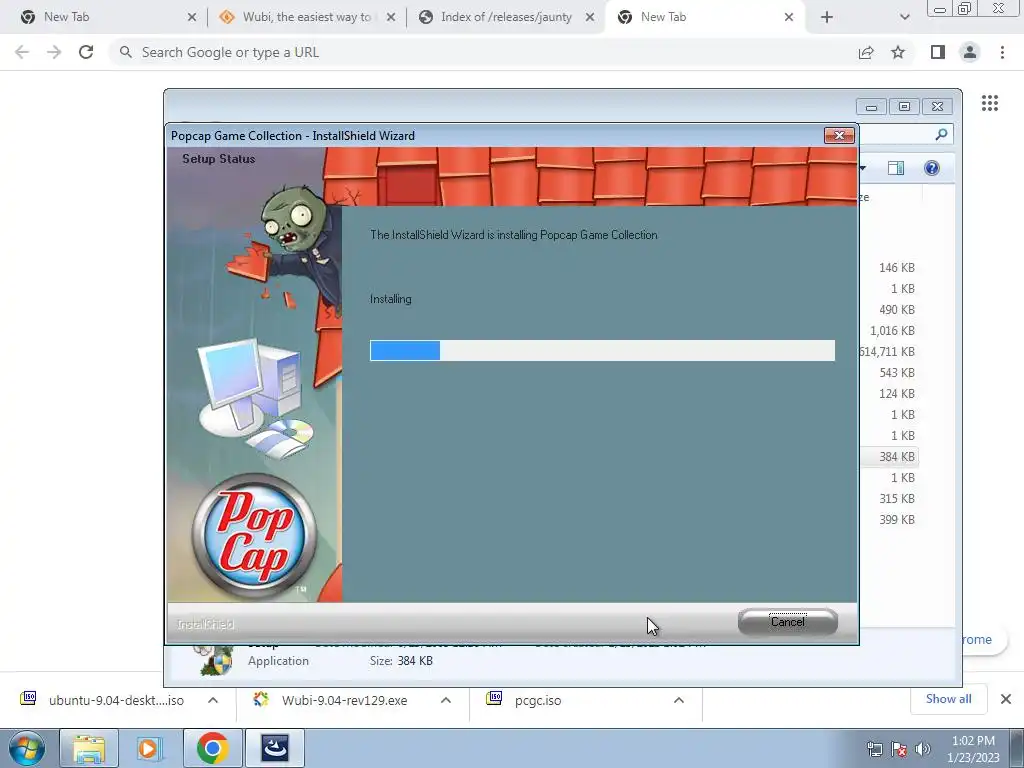
Task: Close the InstallShield Wizard window
Action: pos(839,135)
